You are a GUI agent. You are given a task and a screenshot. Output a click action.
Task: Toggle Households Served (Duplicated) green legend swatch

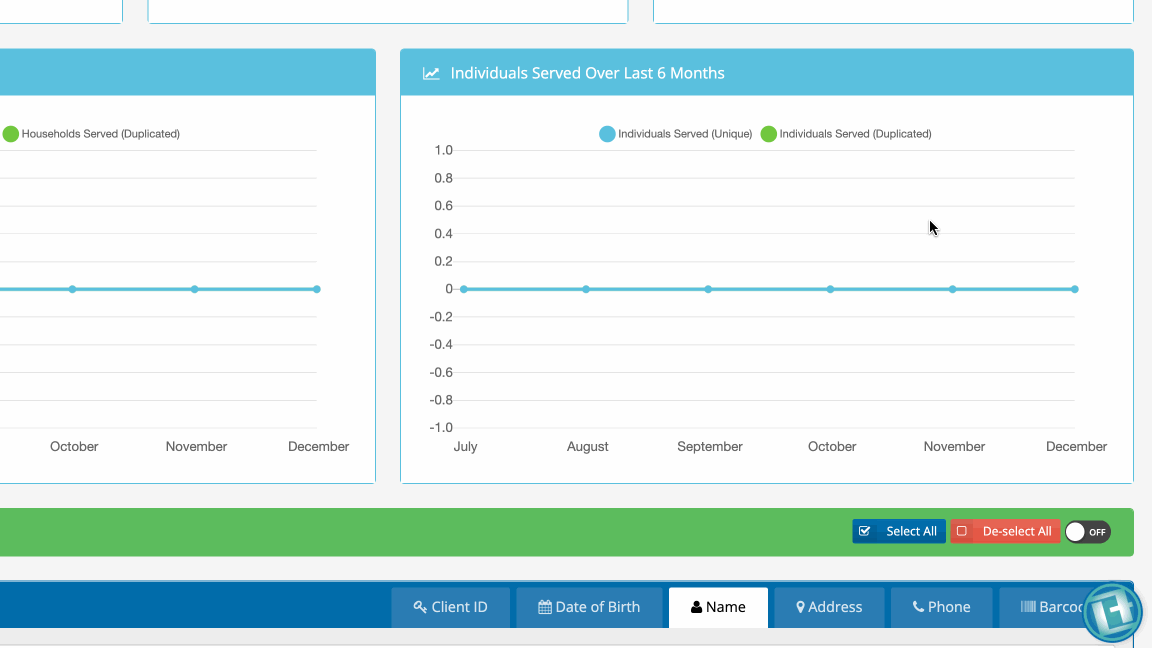[10, 134]
